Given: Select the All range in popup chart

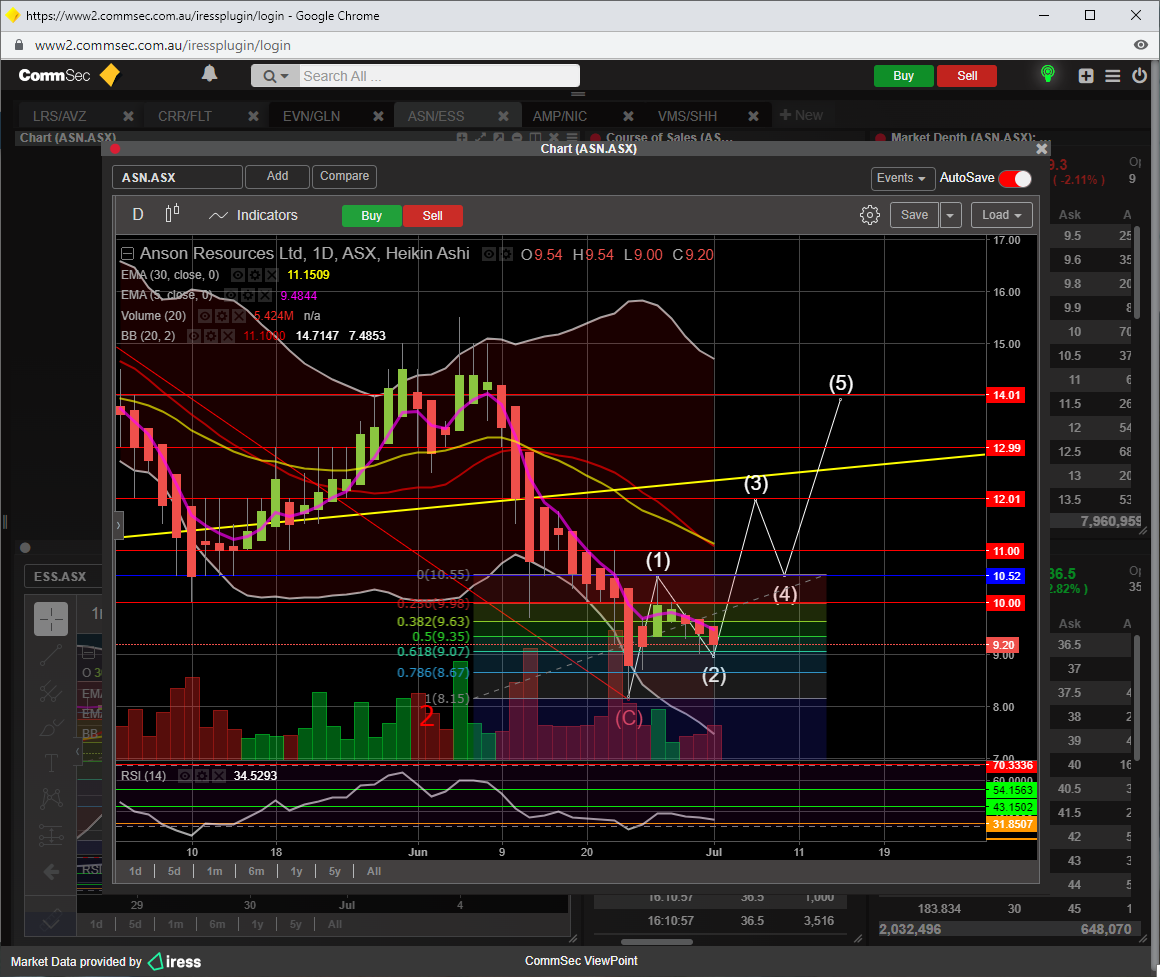Looking at the screenshot, I should tap(374, 871).
